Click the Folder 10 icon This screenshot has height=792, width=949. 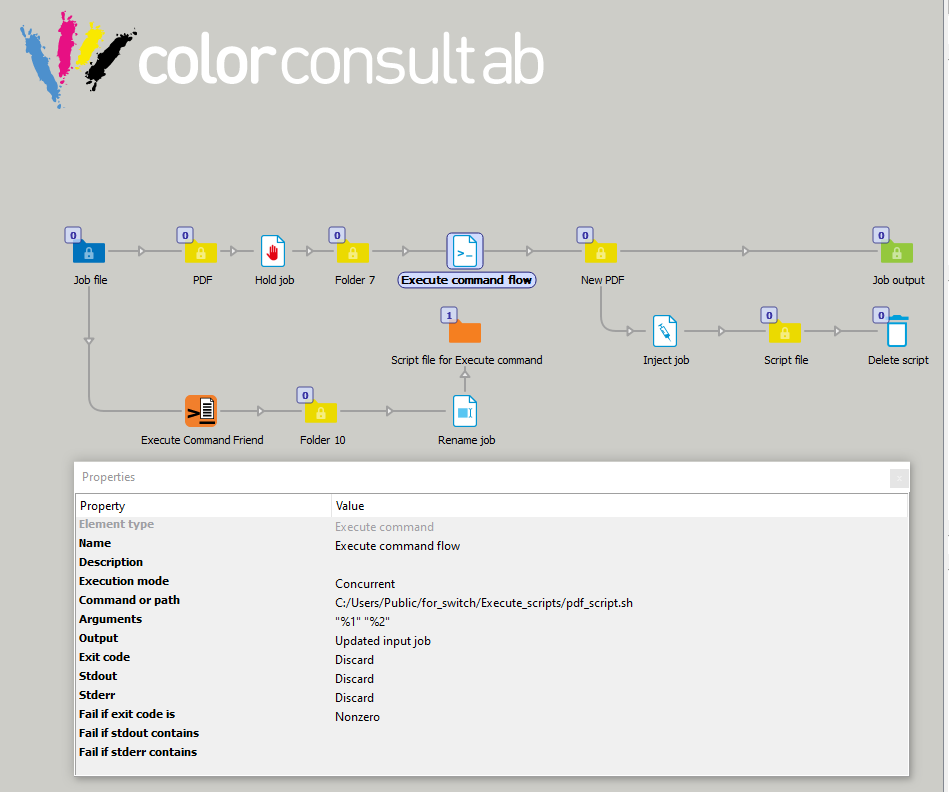click(x=321, y=411)
